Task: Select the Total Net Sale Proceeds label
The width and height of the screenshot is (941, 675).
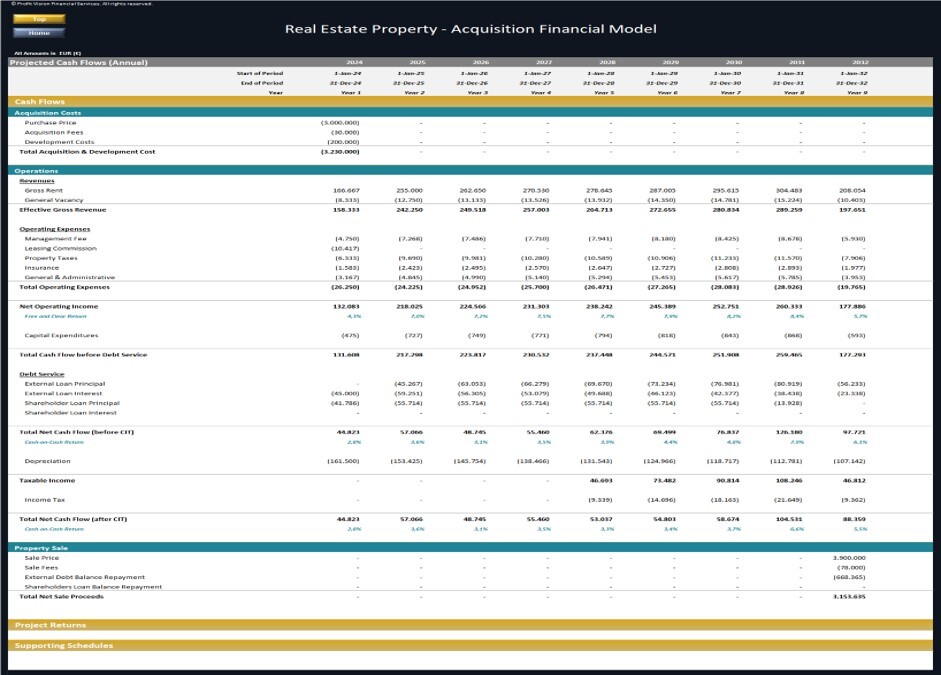Action: pyautogui.click(x=61, y=596)
